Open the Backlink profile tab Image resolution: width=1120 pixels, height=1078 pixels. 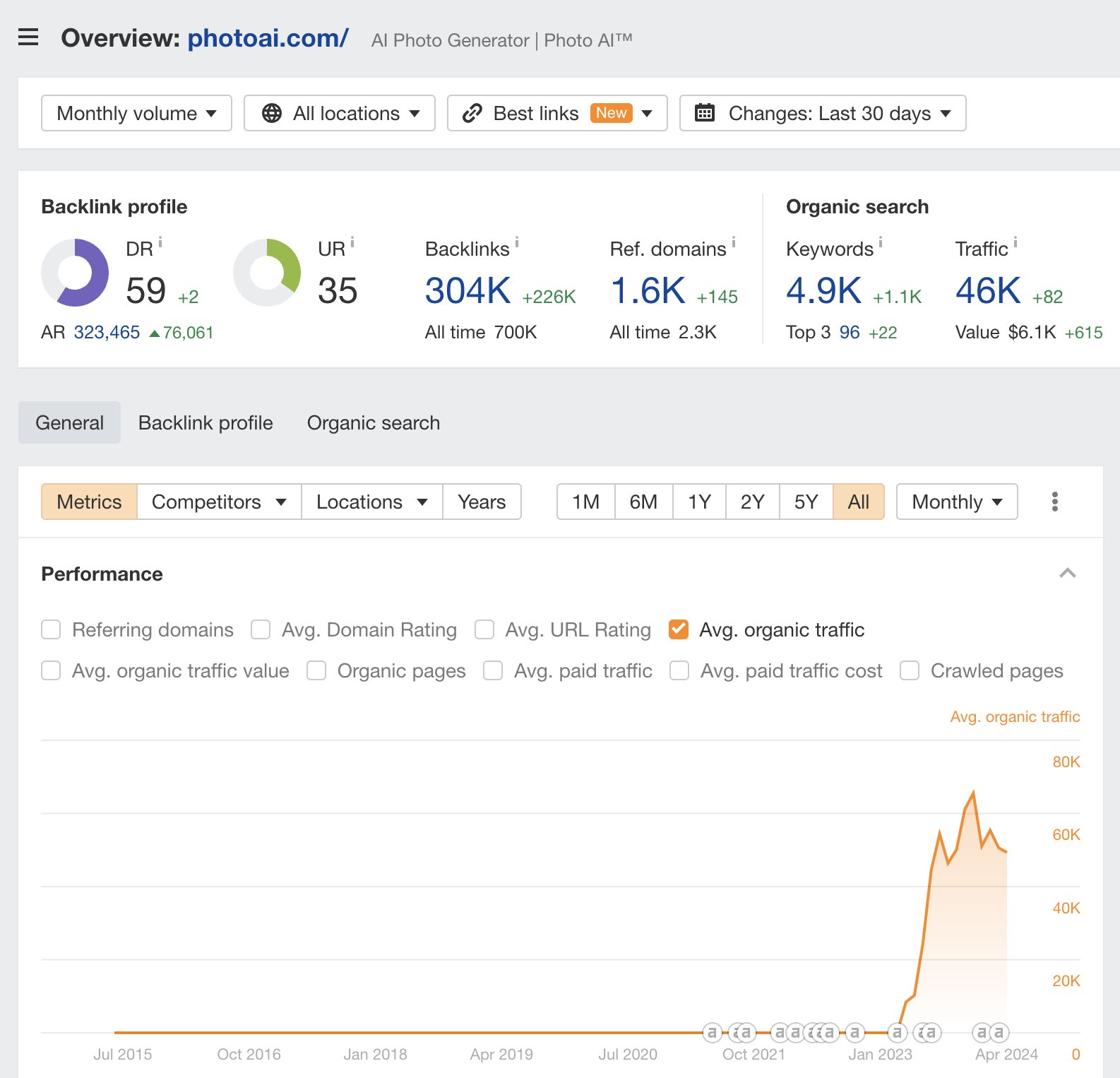pyautogui.click(x=205, y=422)
